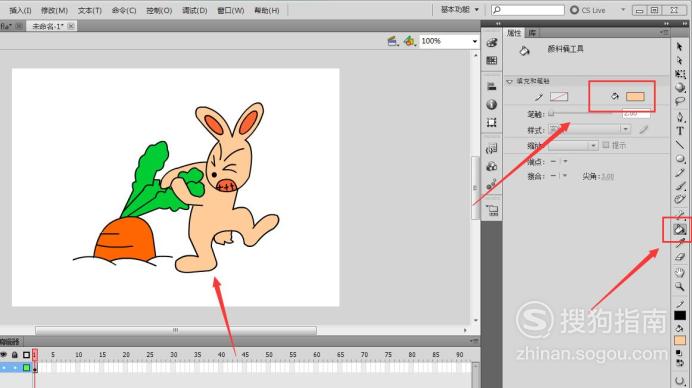Open the cap dropdown arrow
Image resolution: width=692 pixels, height=388 pixels.
pyautogui.click(x=565, y=162)
